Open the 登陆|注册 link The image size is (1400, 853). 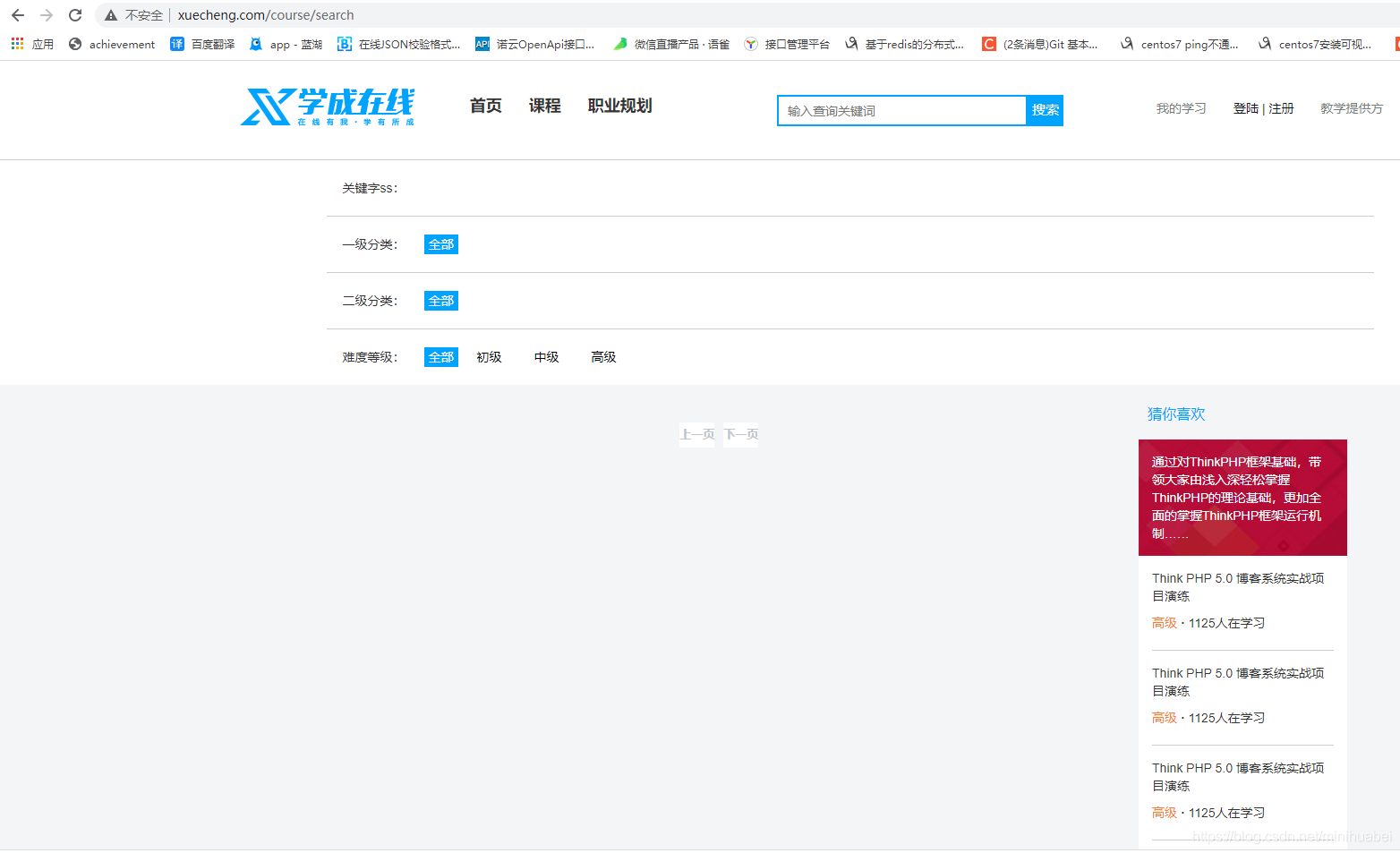pyautogui.click(x=1263, y=107)
